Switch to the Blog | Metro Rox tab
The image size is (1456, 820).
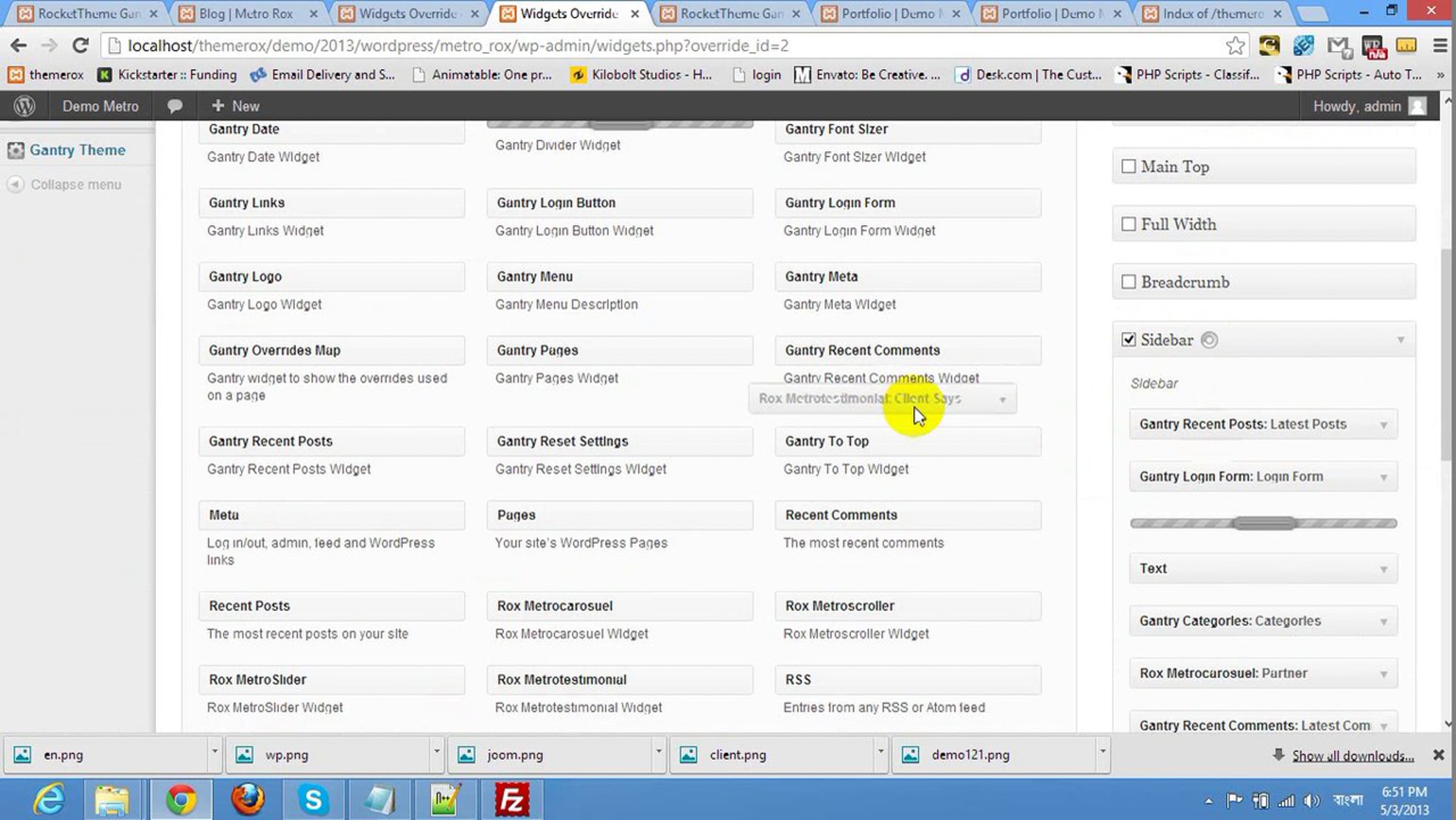pyautogui.click(x=248, y=13)
